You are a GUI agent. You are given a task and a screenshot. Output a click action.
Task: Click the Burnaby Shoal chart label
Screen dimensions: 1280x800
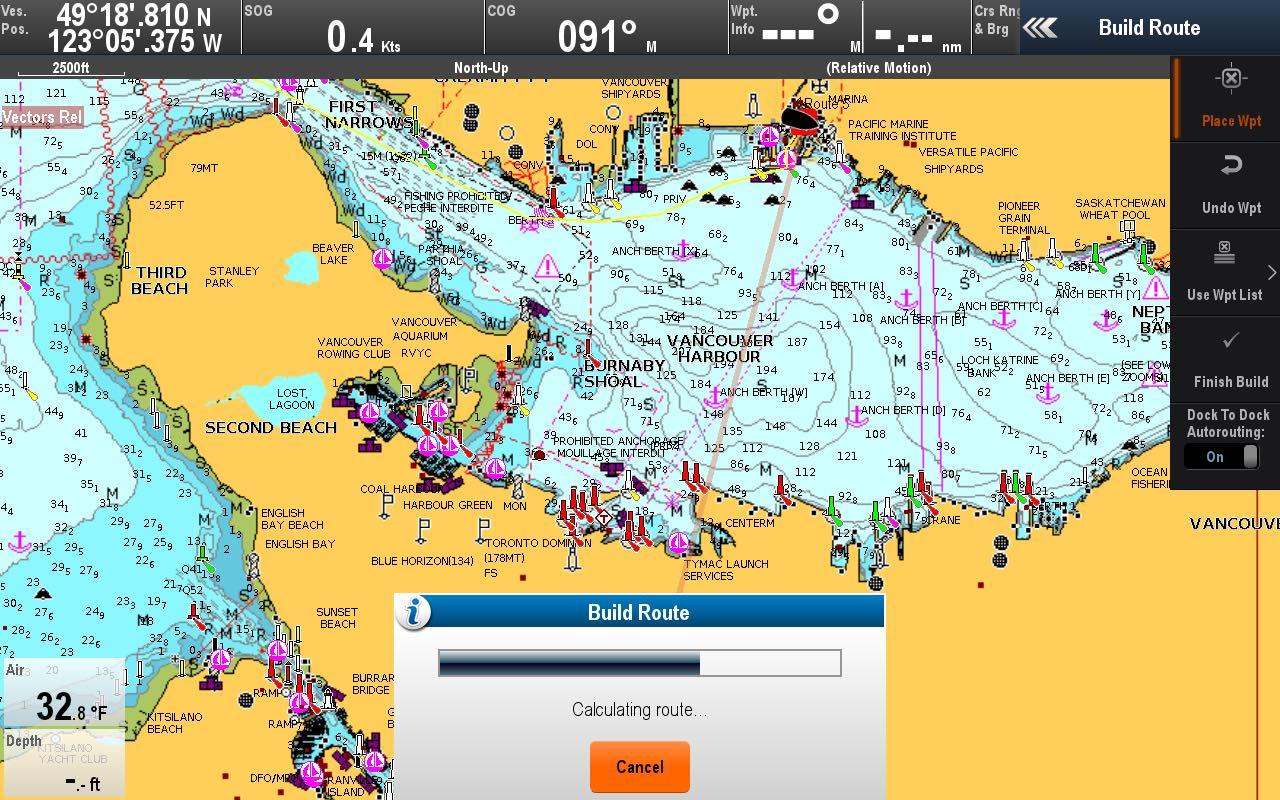pyautogui.click(x=625, y=373)
